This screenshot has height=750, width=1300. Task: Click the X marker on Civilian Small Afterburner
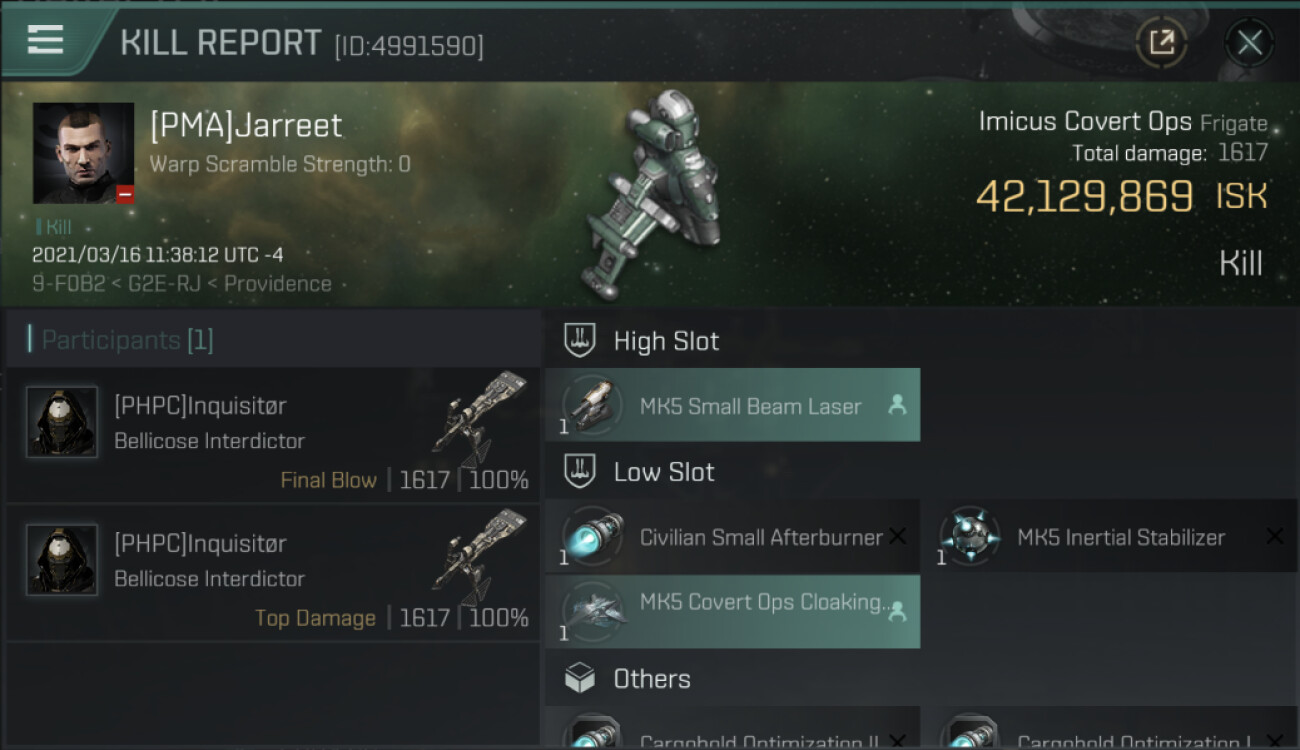[x=897, y=537]
